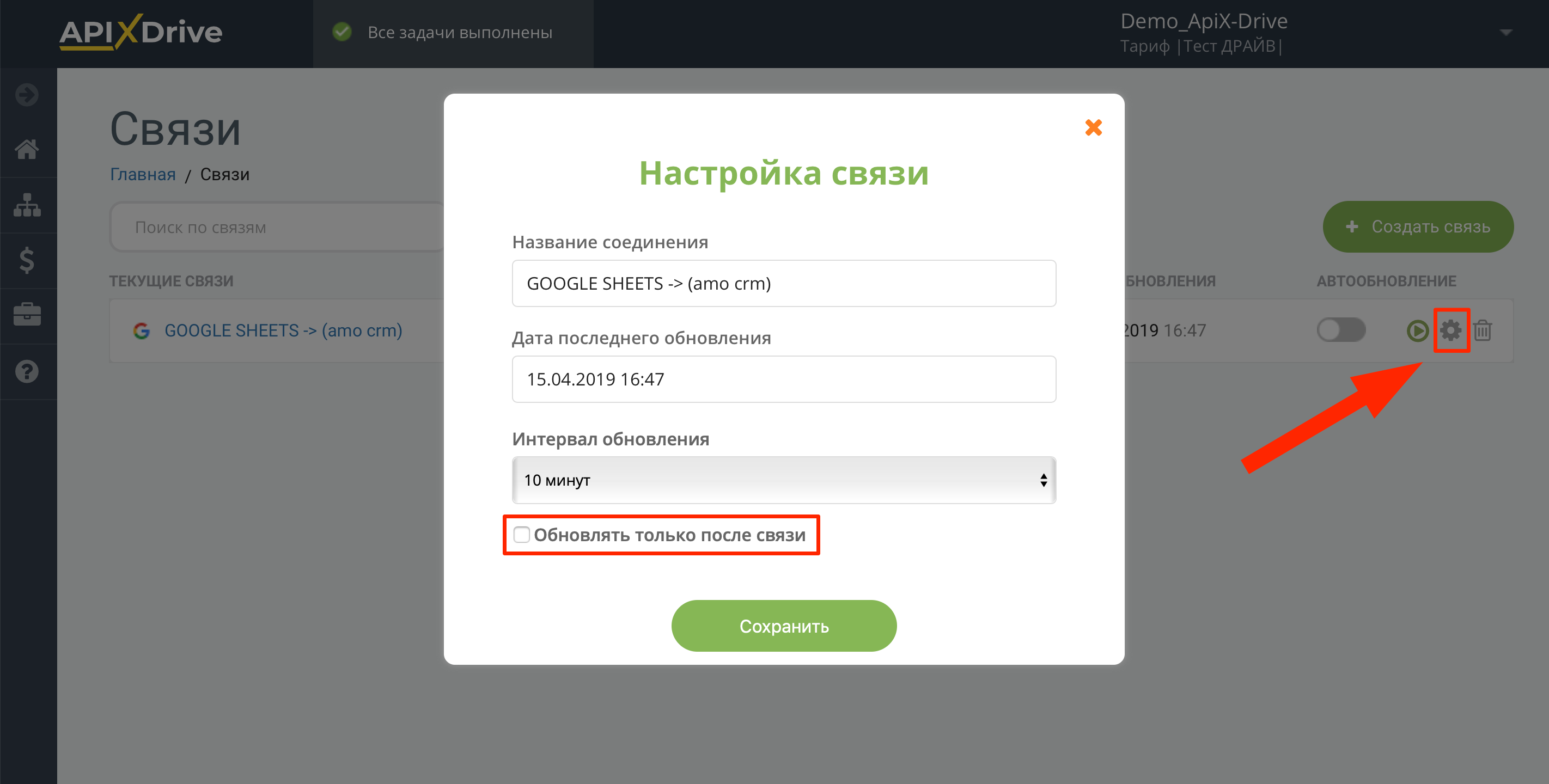Open connection settings with the gear icon

[x=1450, y=330]
